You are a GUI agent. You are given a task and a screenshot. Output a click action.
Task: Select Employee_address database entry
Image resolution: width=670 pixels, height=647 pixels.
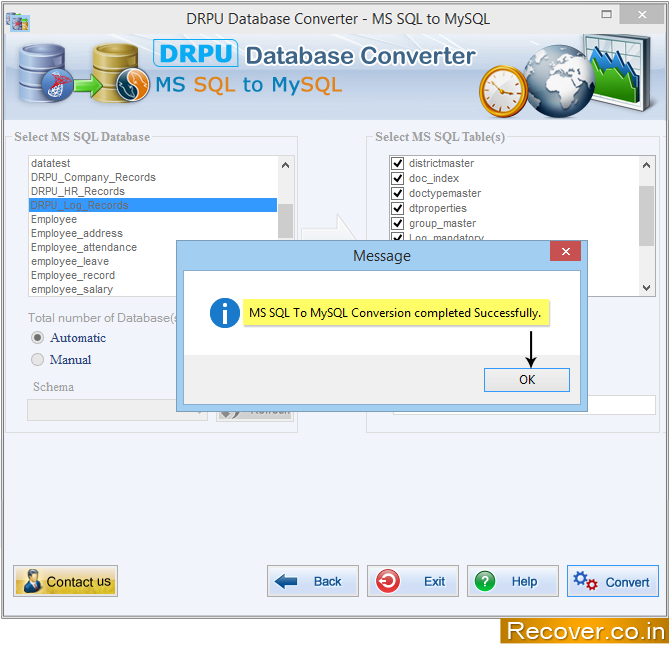(153, 233)
